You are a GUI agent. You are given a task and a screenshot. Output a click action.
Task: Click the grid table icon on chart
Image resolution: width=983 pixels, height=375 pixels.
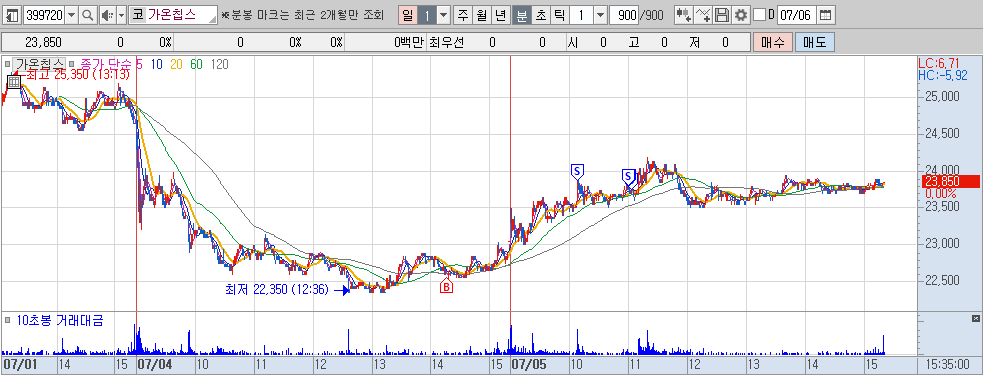pyautogui.click(x=14, y=82)
